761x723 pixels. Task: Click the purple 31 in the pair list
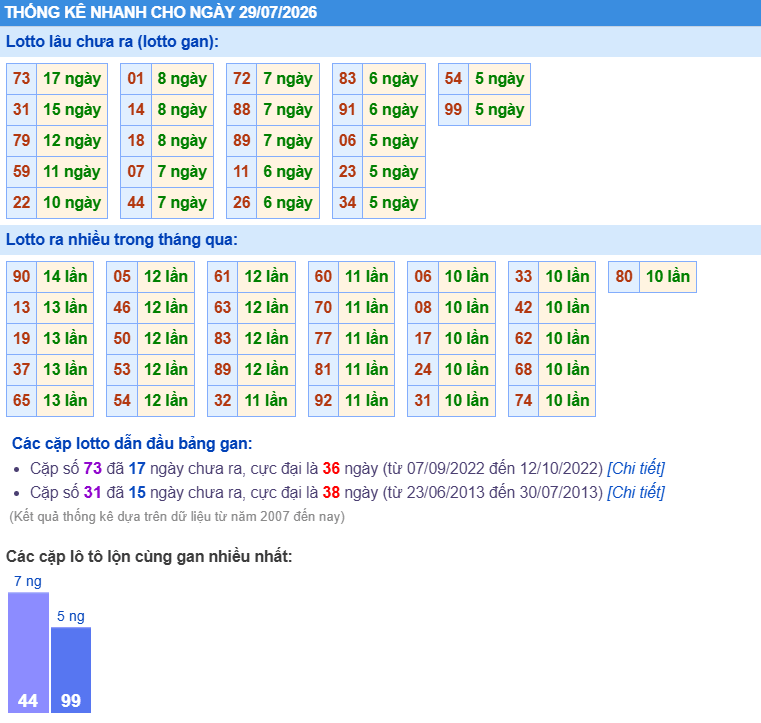92,493
